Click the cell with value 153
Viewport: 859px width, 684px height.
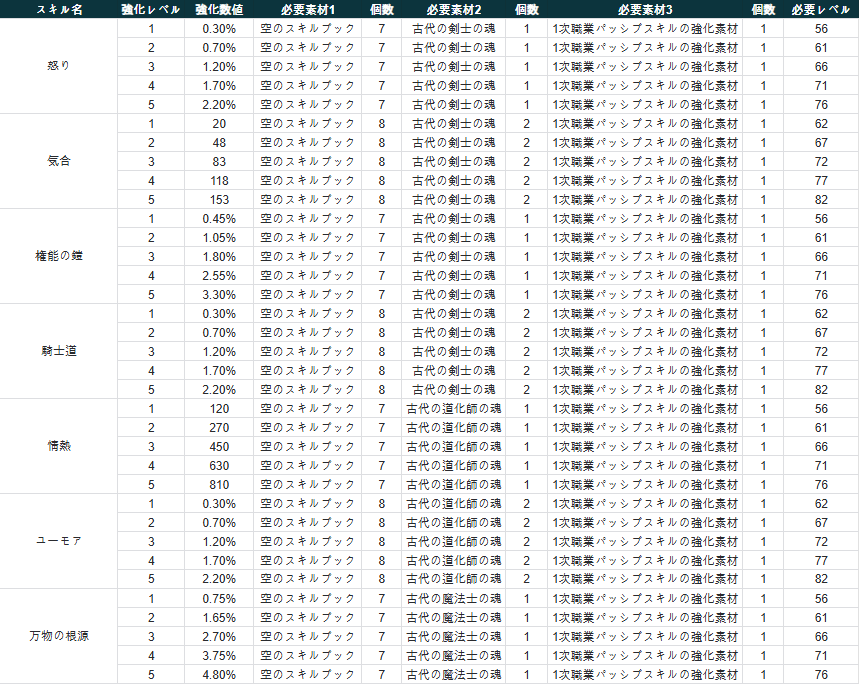218,199
